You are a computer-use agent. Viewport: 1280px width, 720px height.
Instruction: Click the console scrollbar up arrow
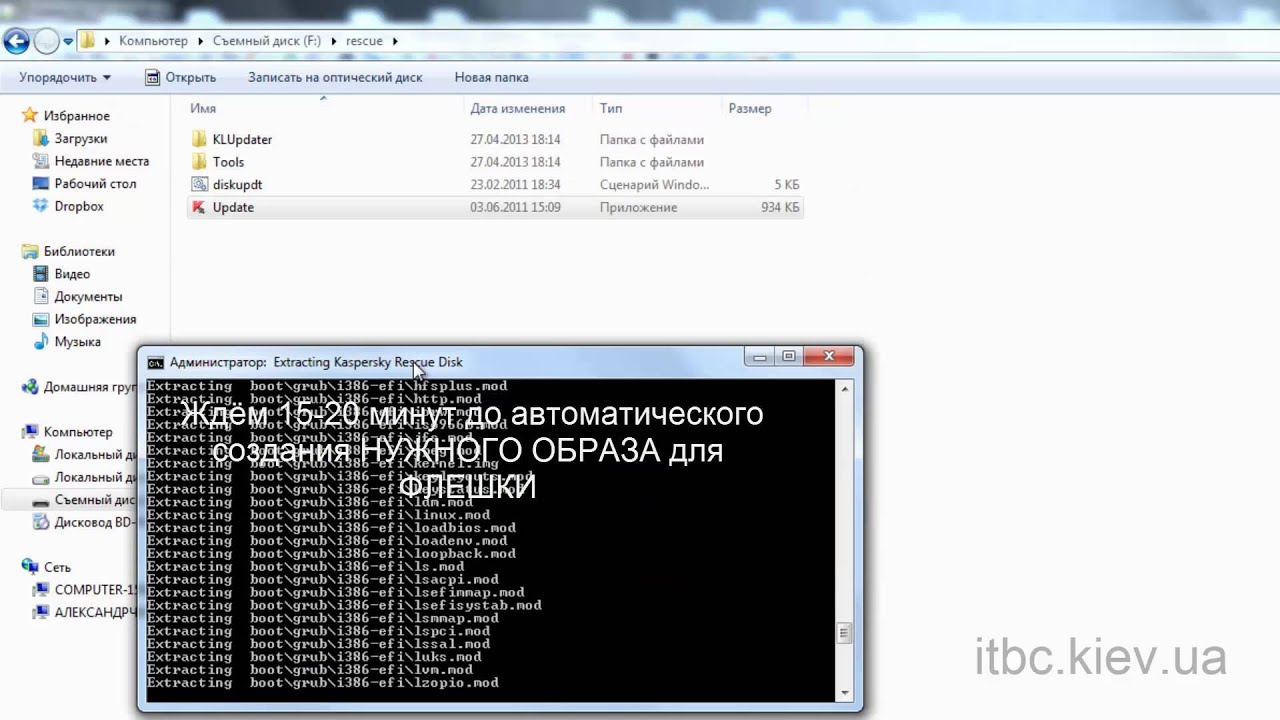[845, 388]
